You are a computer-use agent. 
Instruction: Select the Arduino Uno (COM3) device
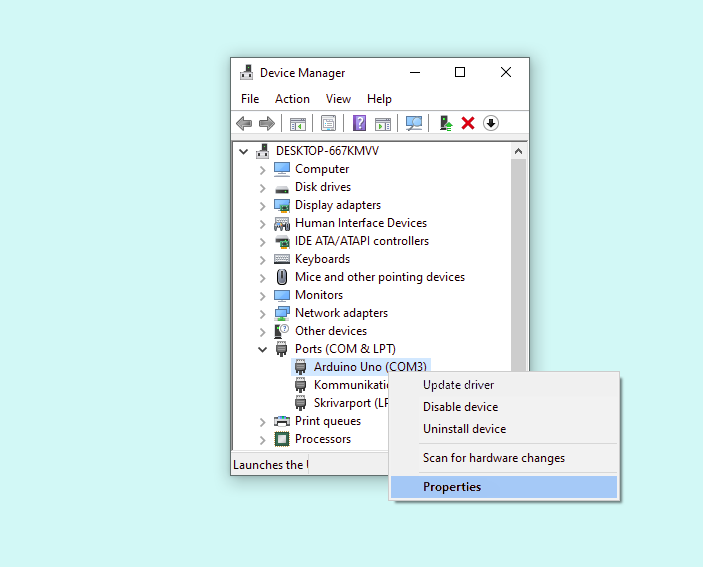370,367
